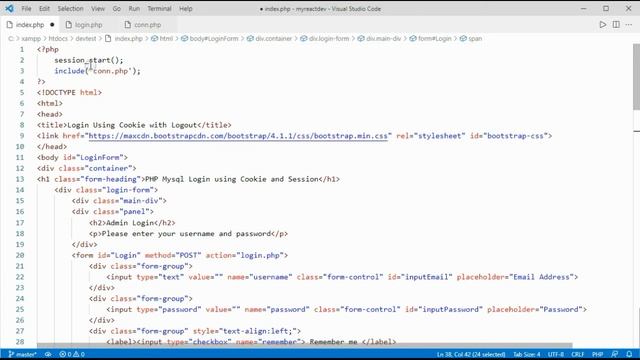This screenshot has width=640, height=360.
Task: Follow the bootstrap.min.css URL link
Action: [238, 136]
